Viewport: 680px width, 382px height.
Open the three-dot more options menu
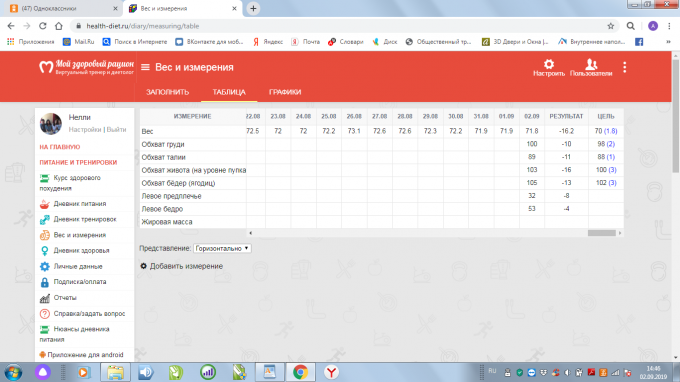tap(624, 67)
